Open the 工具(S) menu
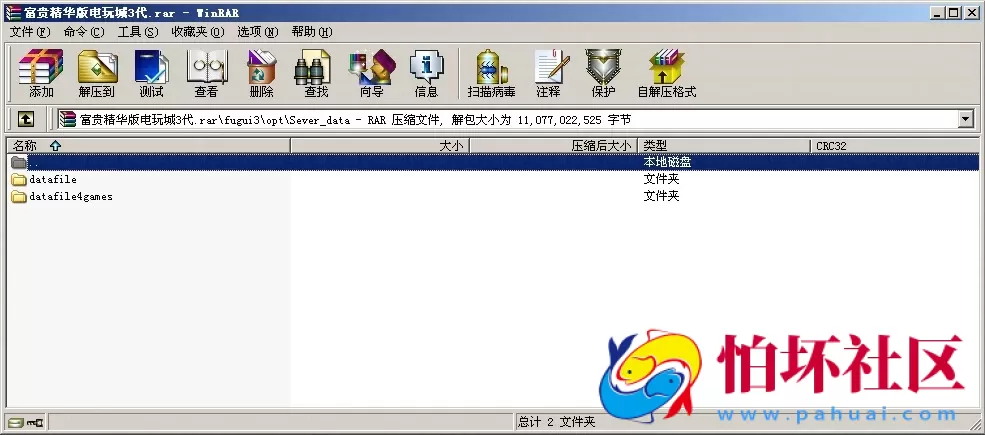Viewport: 985px width, 435px height. tap(138, 32)
